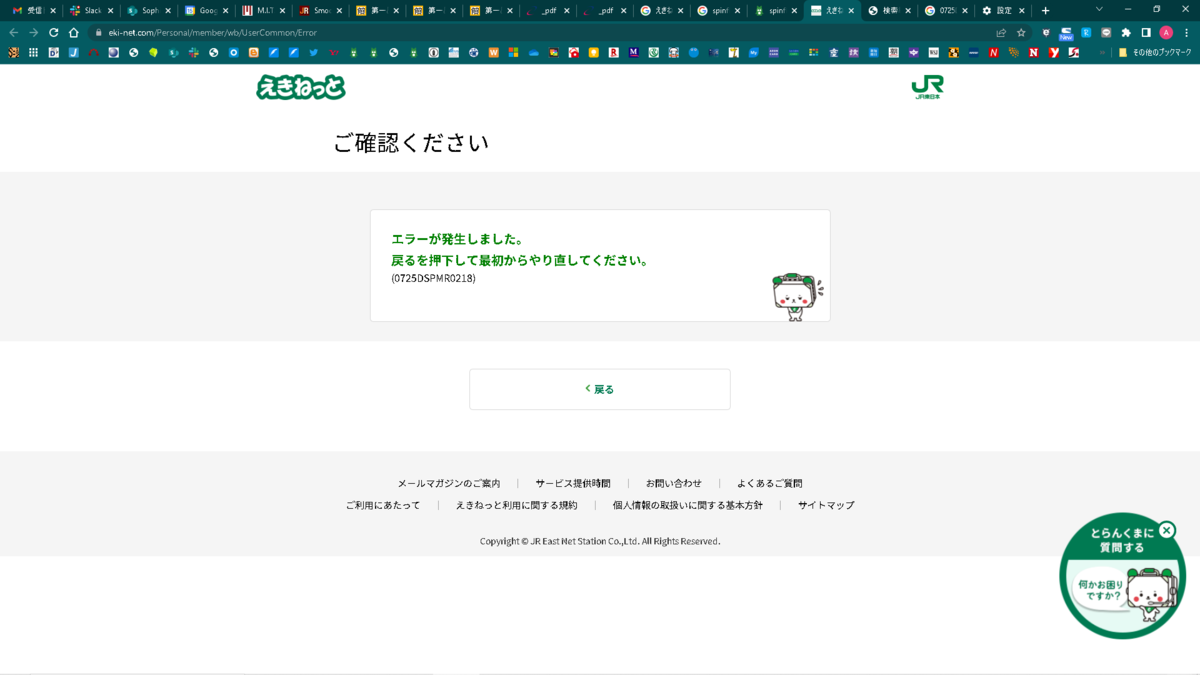Switch to the 設定 tab
The height and width of the screenshot is (675, 1200).
click(x=1001, y=11)
